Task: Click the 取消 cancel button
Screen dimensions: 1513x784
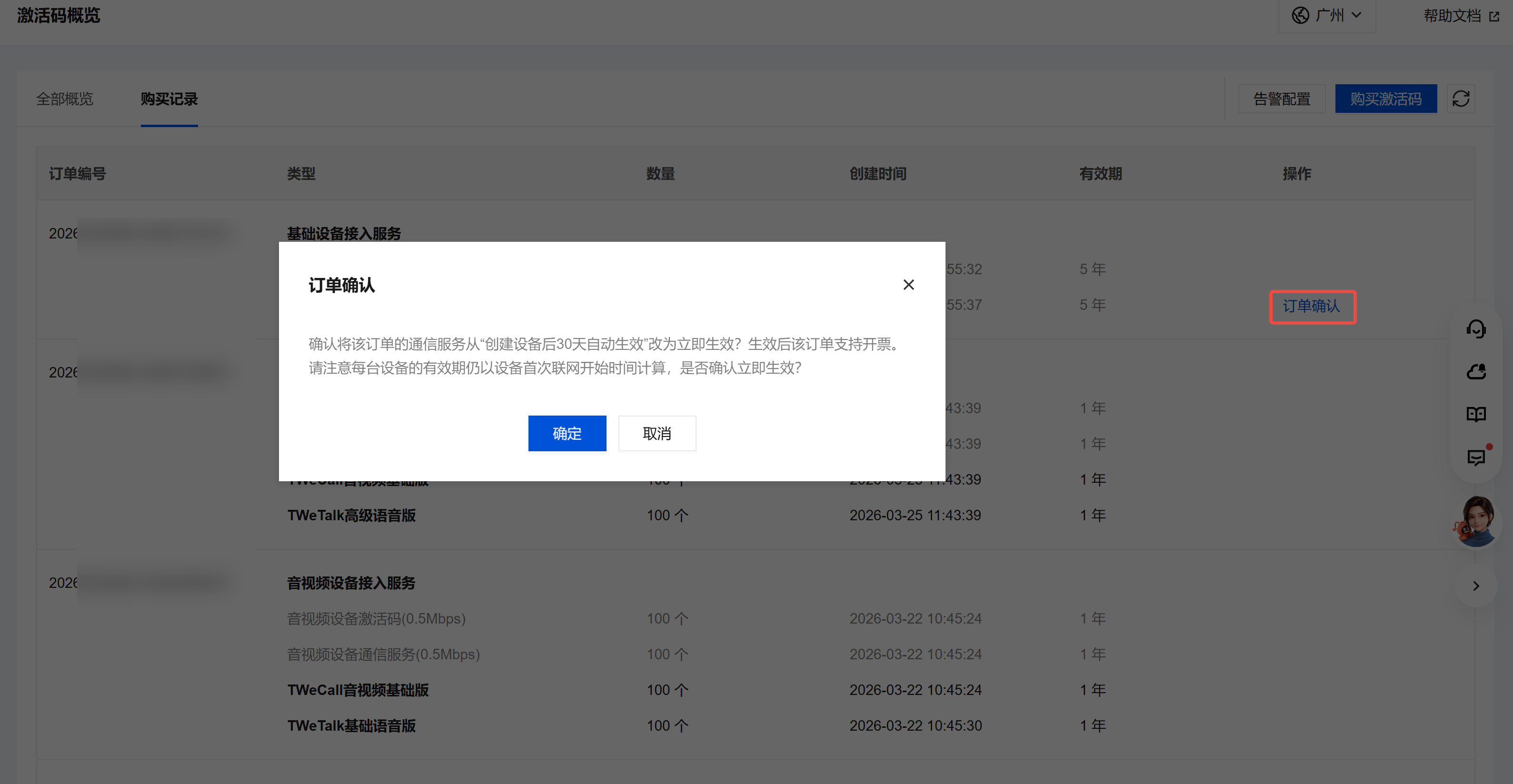Action: pyautogui.click(x=657, y=433)
